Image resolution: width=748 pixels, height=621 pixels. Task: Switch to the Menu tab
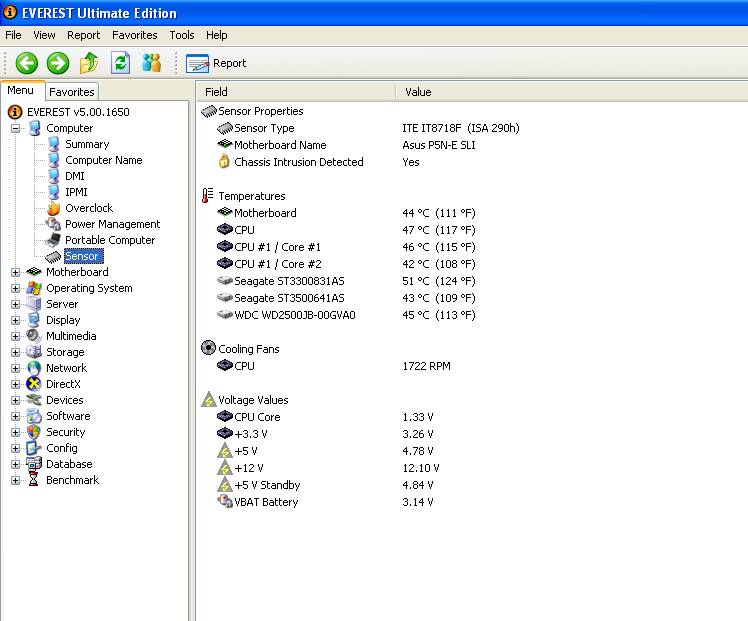pyautogui.click(x=21, y=91)
